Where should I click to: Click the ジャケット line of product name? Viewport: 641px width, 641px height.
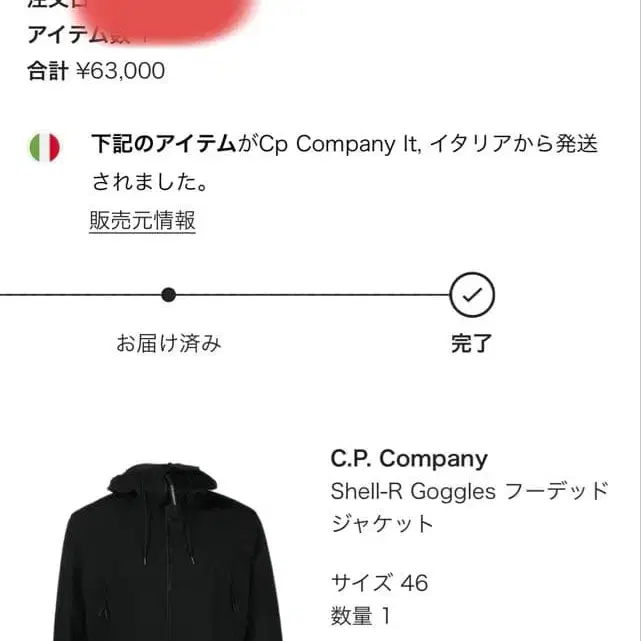click(382, 524)
